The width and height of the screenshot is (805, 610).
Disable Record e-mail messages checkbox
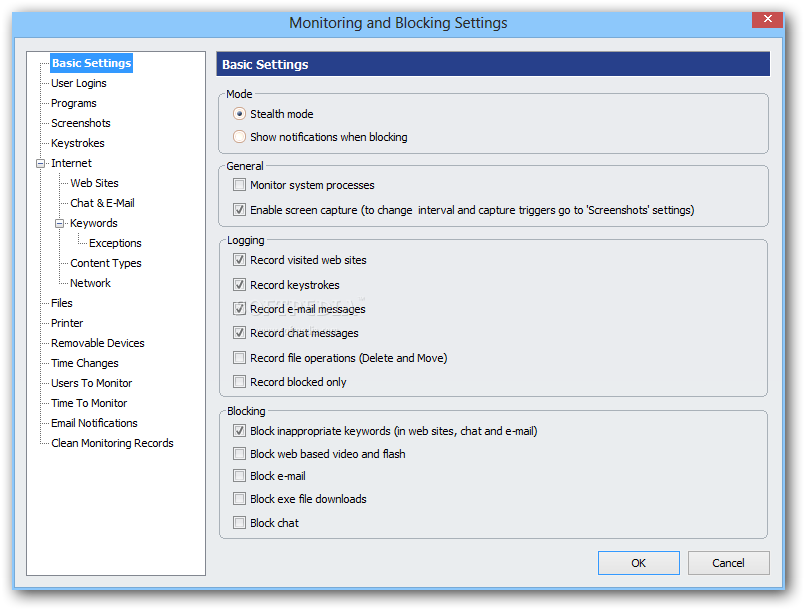click(x=239, y=309)
